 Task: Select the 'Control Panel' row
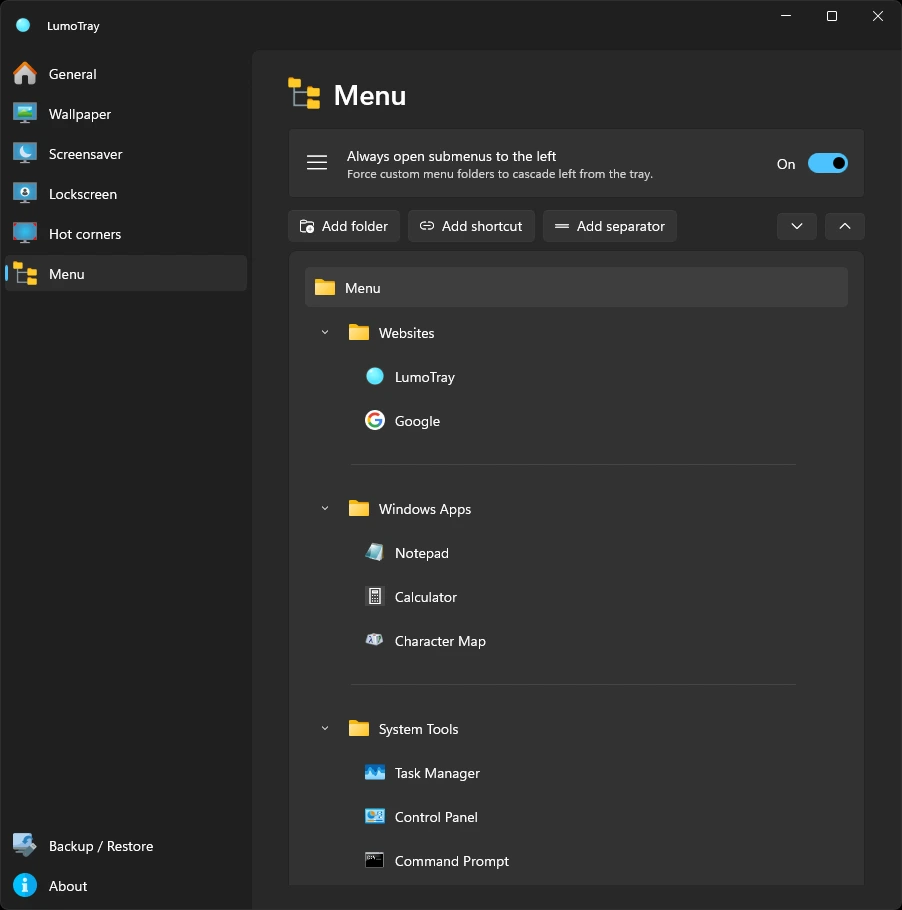click(576, 817)
